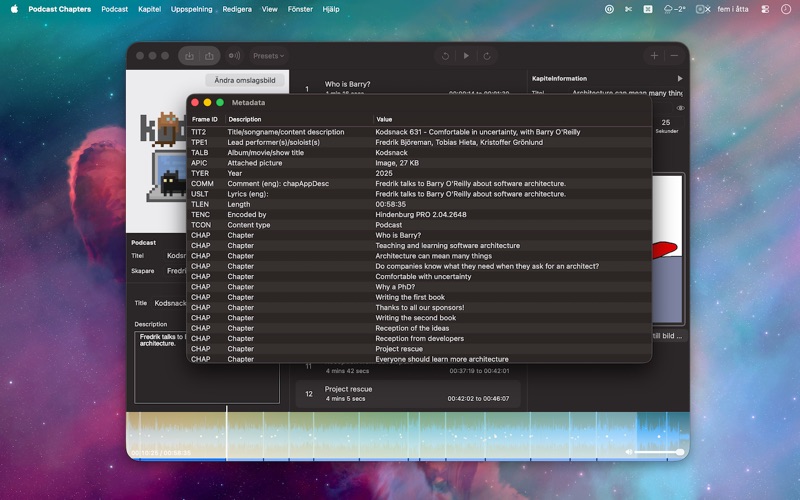
Task: Select chapter 'Why a PhD?'
Action: (x=395, y=287)
